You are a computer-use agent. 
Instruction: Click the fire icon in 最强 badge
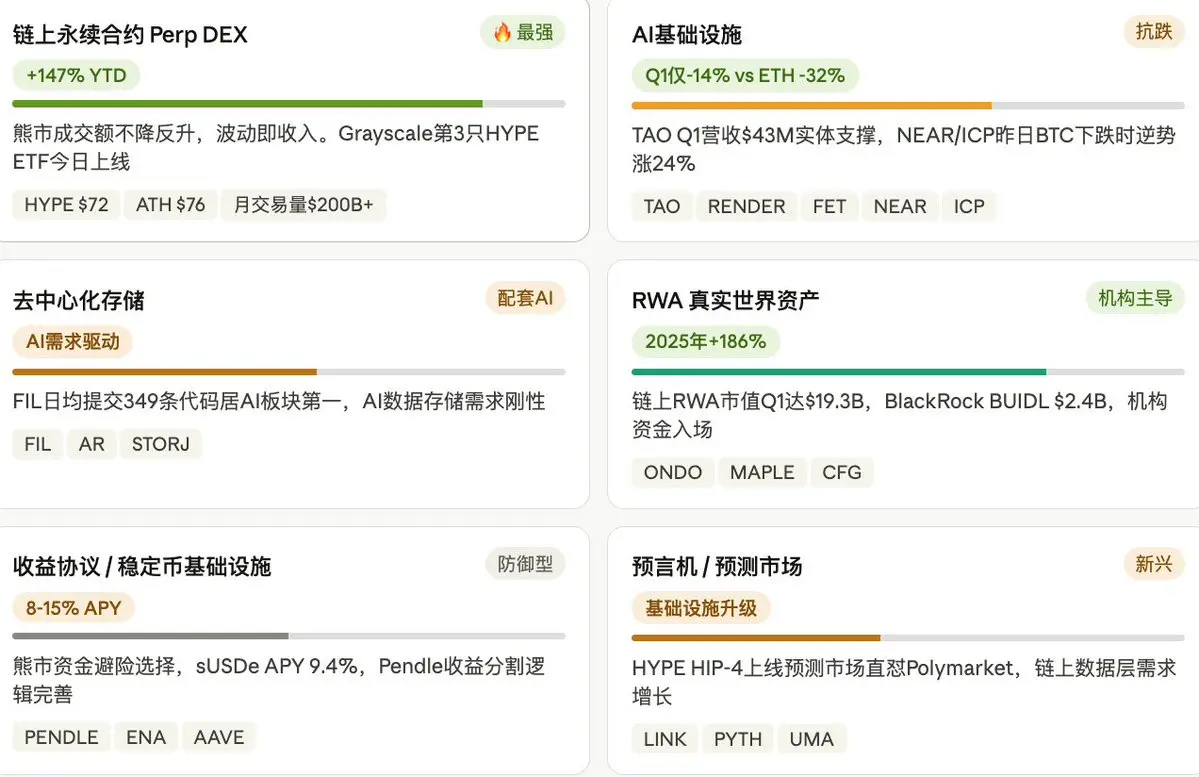point(502,32)
